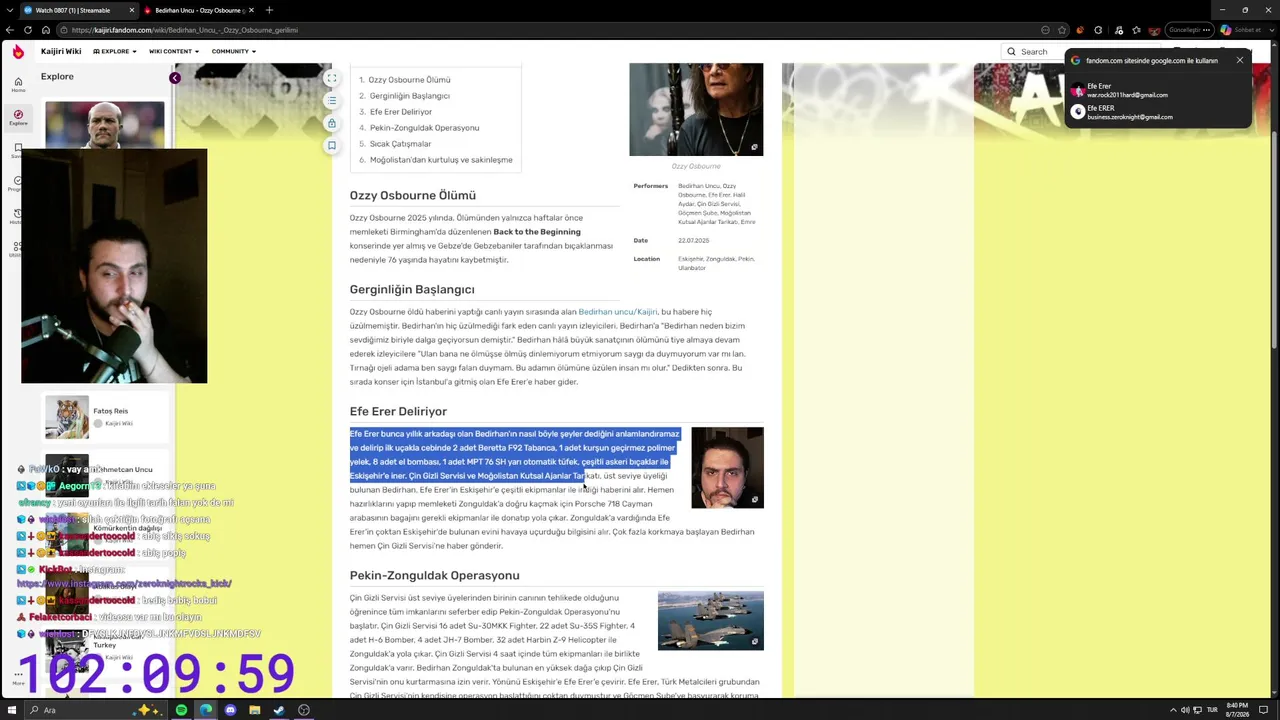Click the Fandom flame logo
This screenshot has height=720, width=1280.
(18, 52)
